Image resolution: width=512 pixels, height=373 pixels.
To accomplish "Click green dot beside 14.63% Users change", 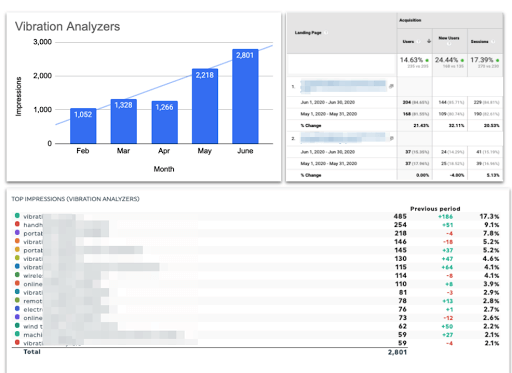I will tap(427, 61).
